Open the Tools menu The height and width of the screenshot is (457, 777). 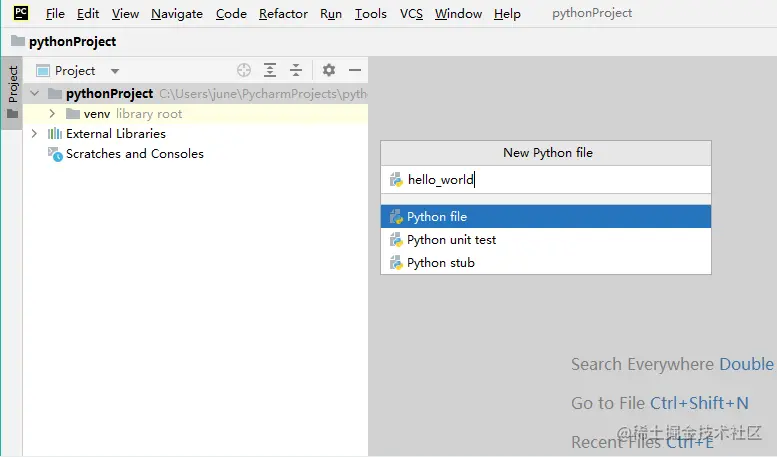[x=370, y=14]
